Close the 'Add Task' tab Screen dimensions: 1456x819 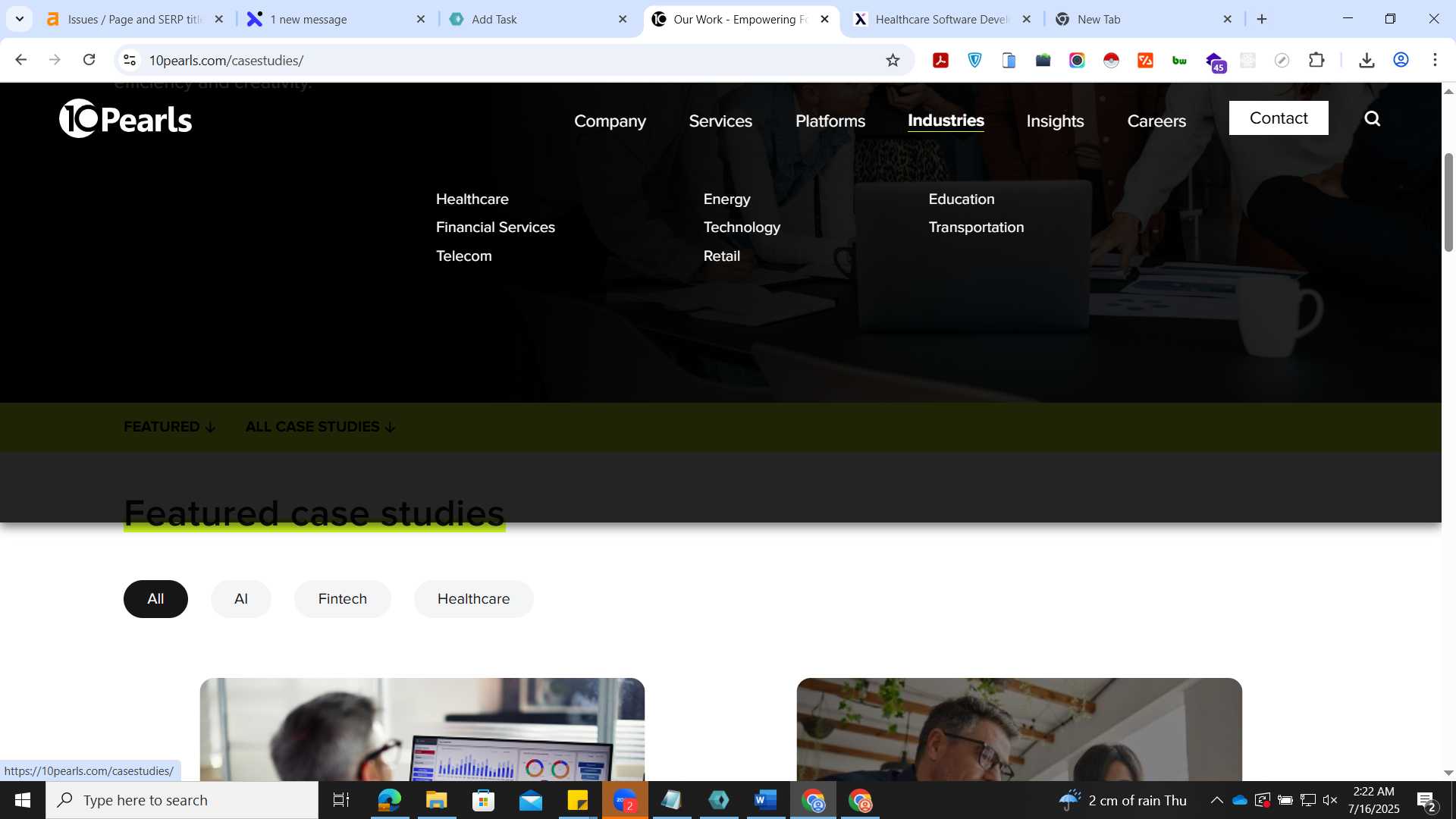pyautogui.click(x=623, y=19)
